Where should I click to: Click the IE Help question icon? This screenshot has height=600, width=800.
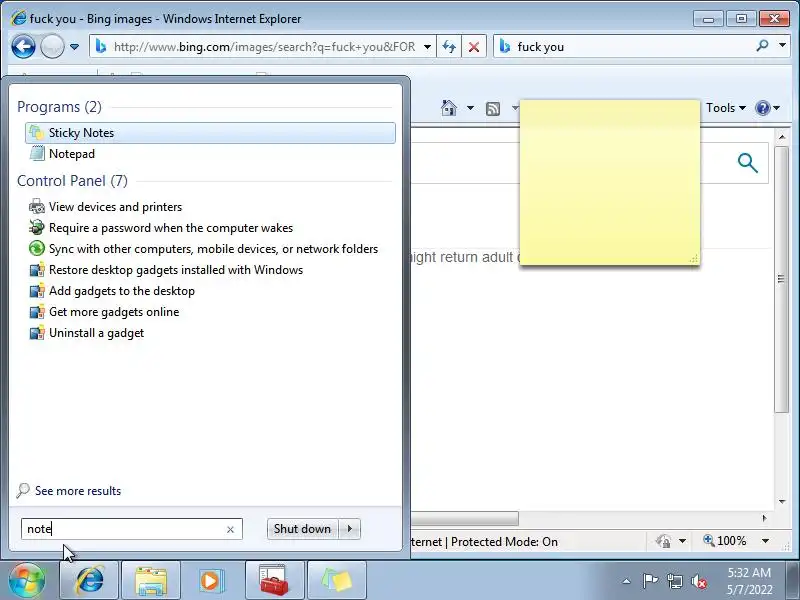coord(763,108)
